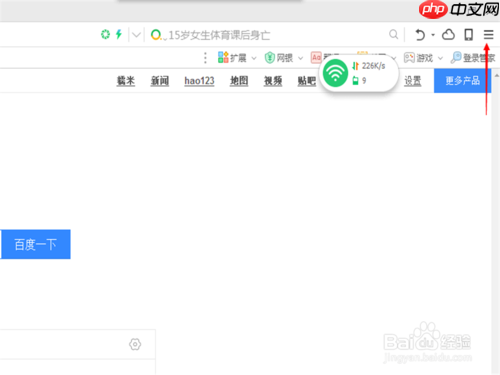Screen dimensions: 500x375
Task: Click the green lightning speed mode icon
Action: pyautogui.click(x=119, y=34)
